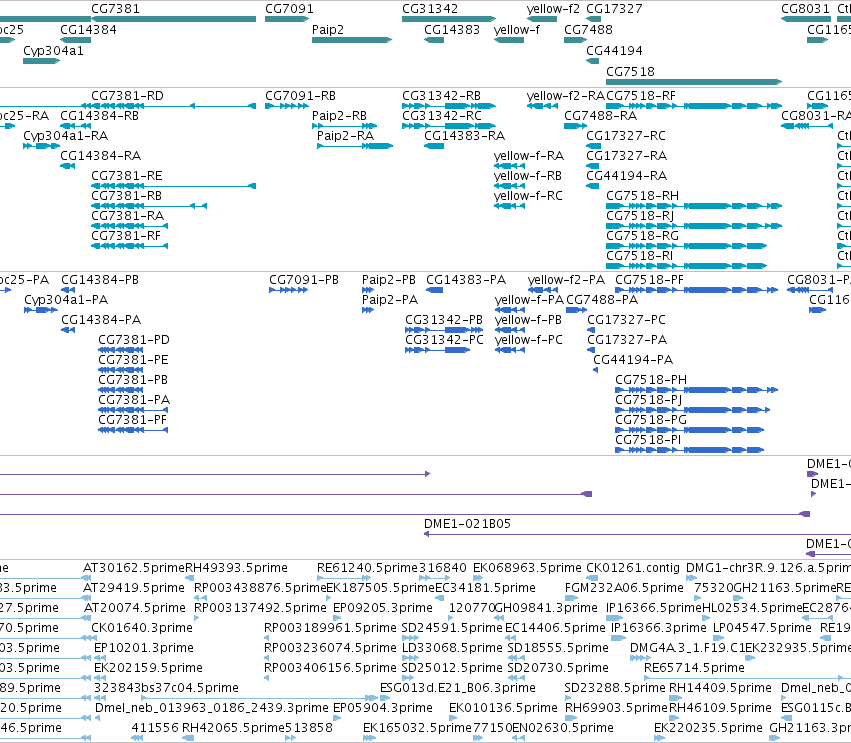The height and width of the screenshot is (743, 851).
Task: Open the EK068963.5prime EST label
Action: pyautogui.click(x=527, y=568)
